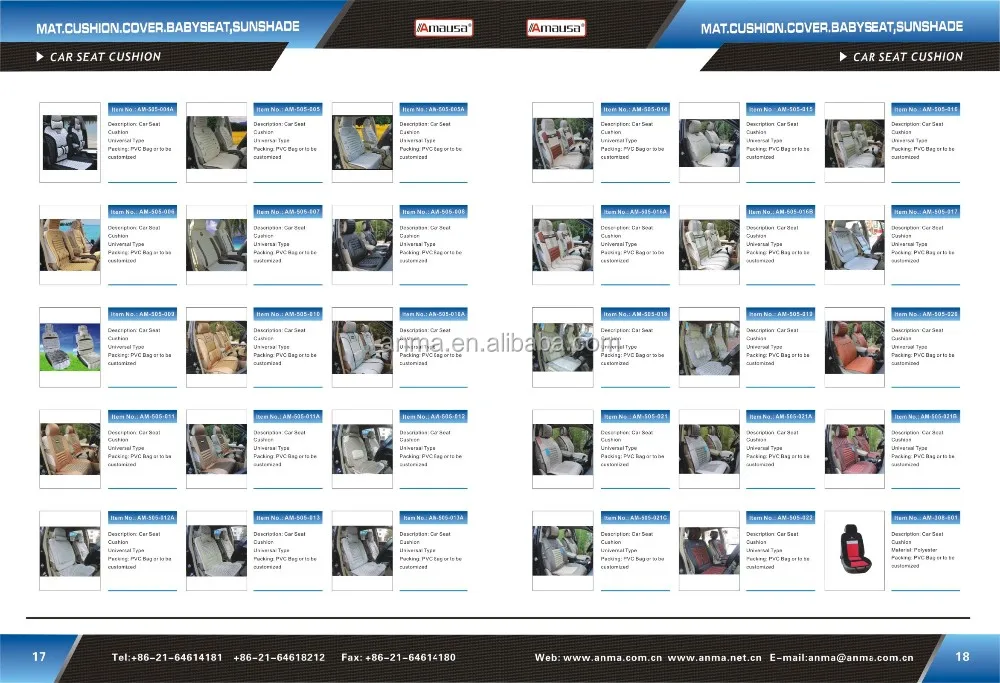Image resolution: width=1000 pixels, height=683 pixels.
Task: Click the triangle icon beside page 18's CAR SEAT CUSHION
Action: tap(843, 57)
